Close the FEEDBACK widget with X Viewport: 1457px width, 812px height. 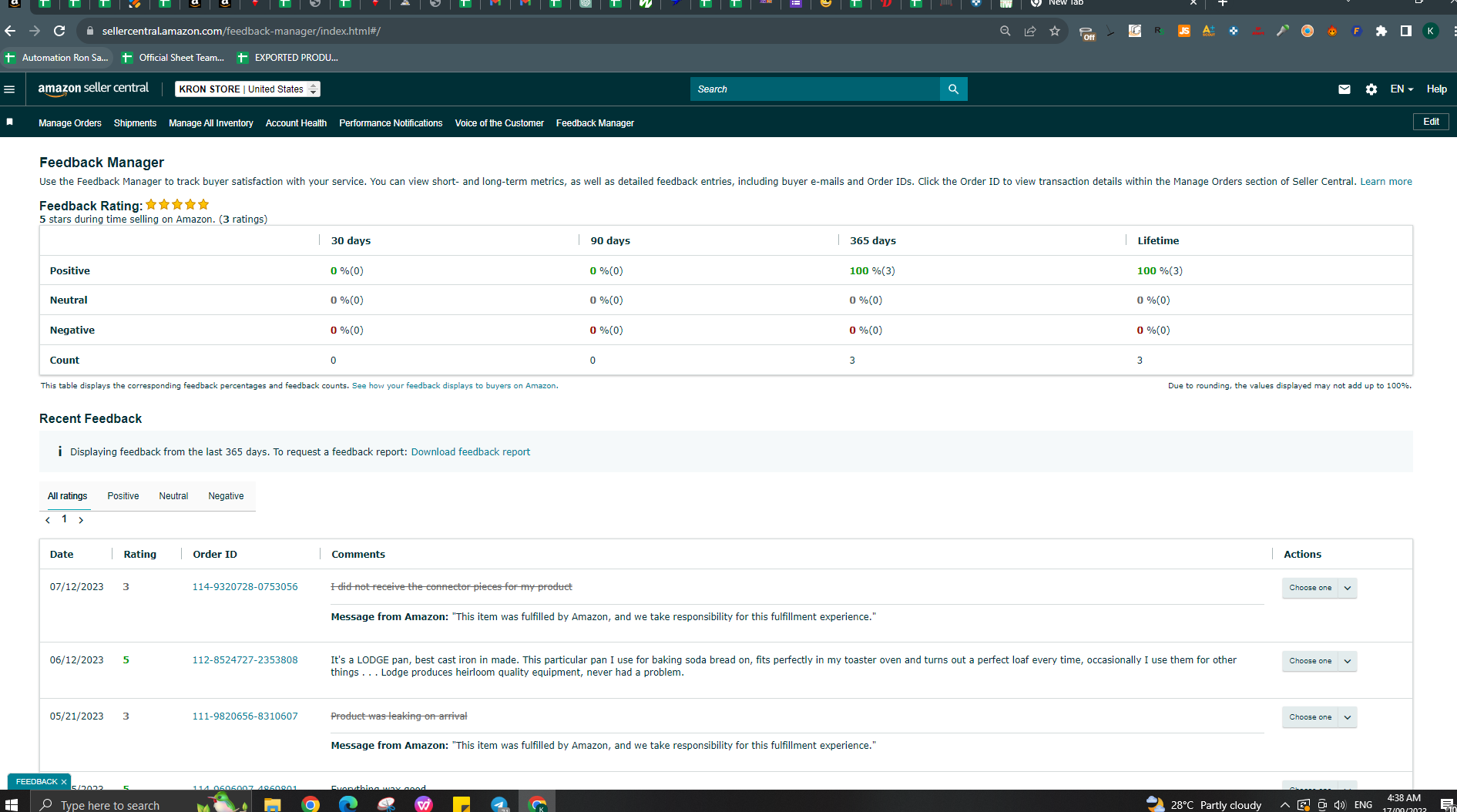click(x=64, y=782)
